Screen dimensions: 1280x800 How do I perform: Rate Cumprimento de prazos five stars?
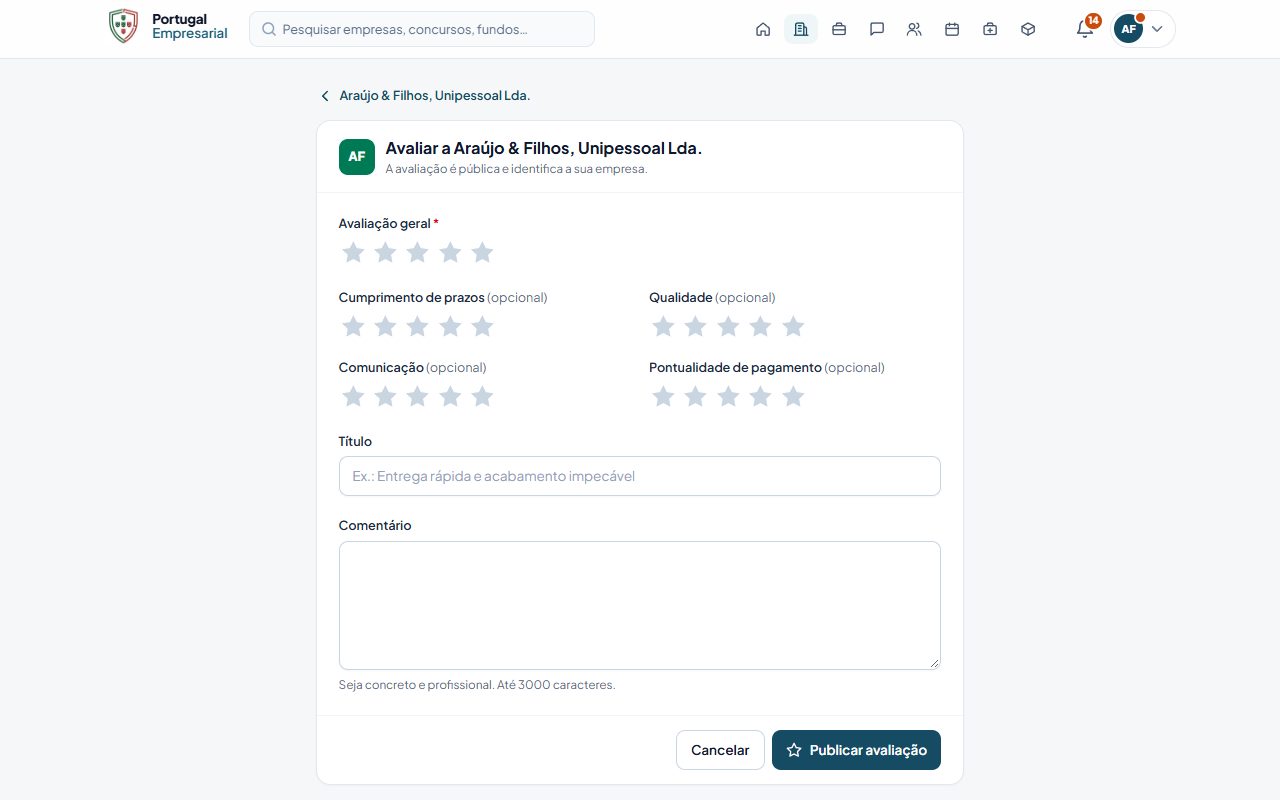(x=482, y=326)
